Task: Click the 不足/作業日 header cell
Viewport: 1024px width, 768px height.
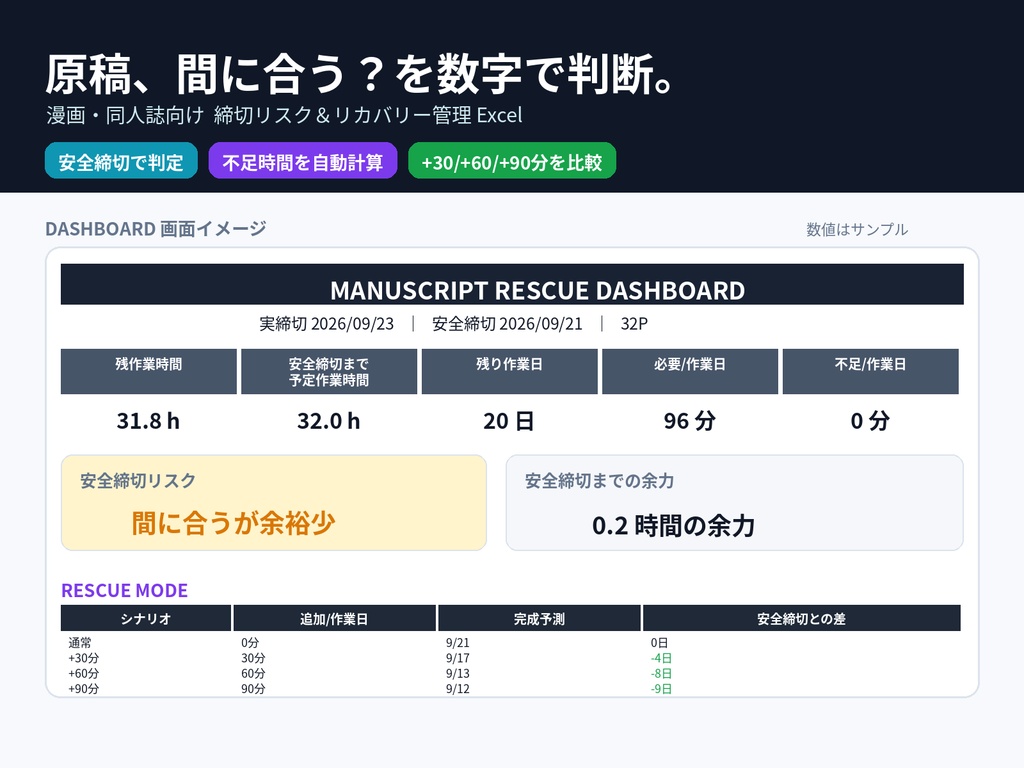Action: (871, 371)
